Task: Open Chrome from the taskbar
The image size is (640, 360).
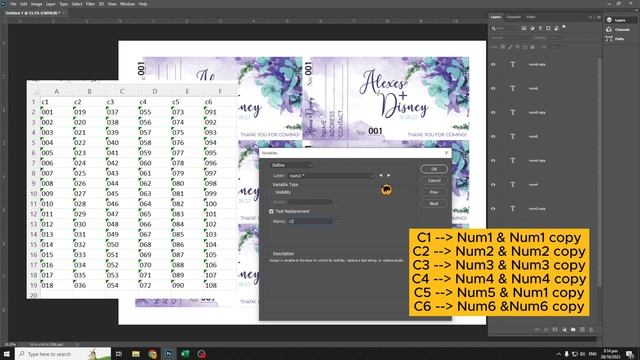Action: click(x=152, y=354)
